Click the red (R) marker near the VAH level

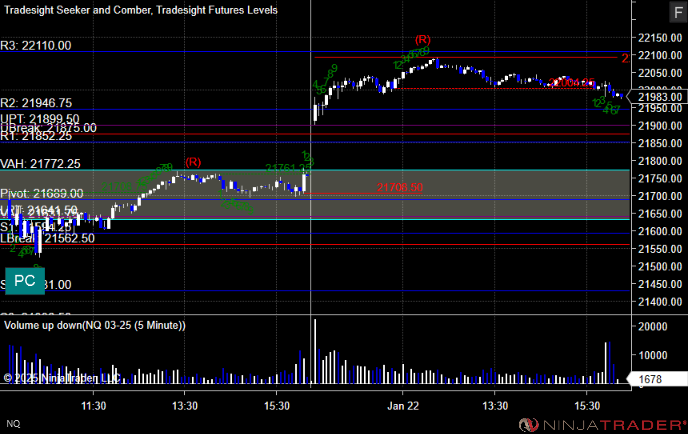click(x=193, y=162)
